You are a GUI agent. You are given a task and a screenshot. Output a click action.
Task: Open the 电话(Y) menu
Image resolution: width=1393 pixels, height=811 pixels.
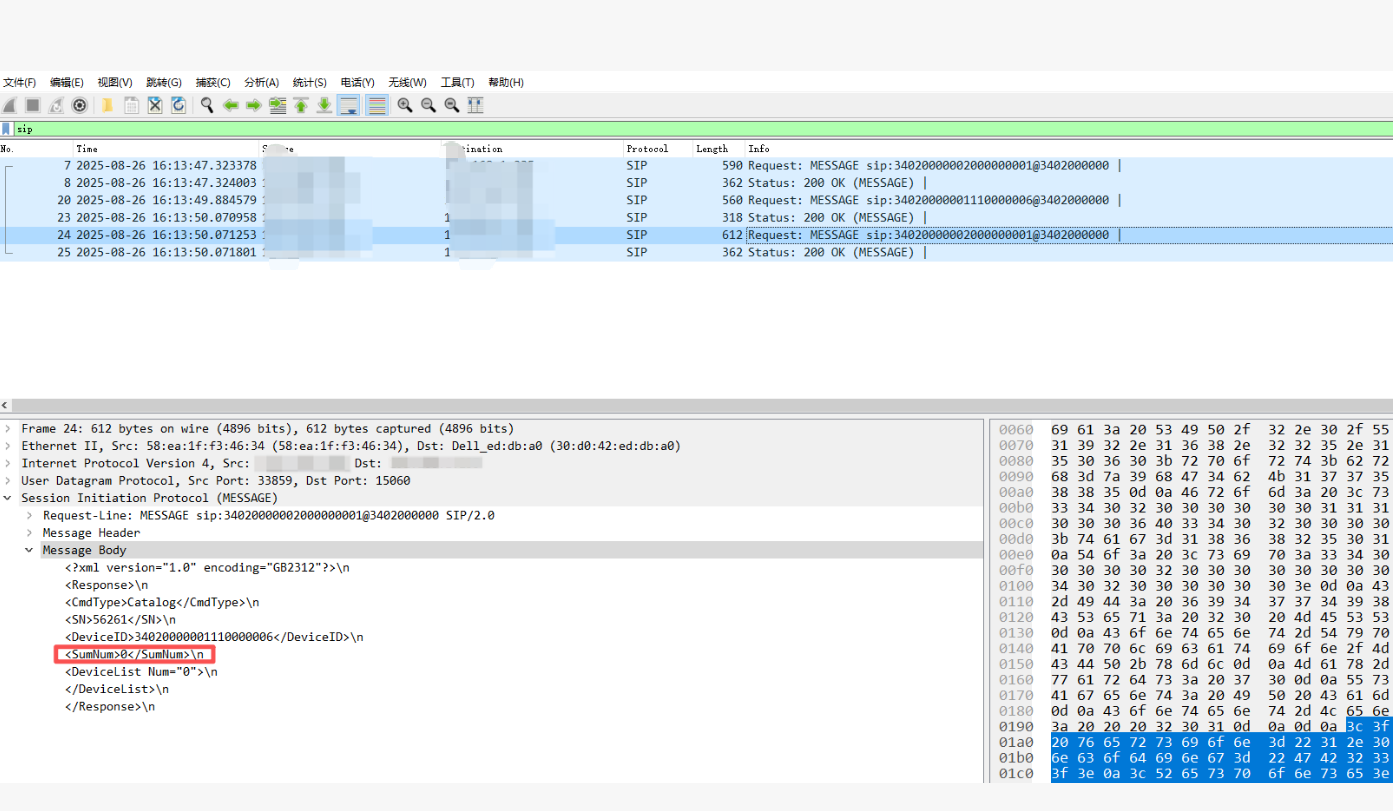pyautogui.click(x=358, y=82)
